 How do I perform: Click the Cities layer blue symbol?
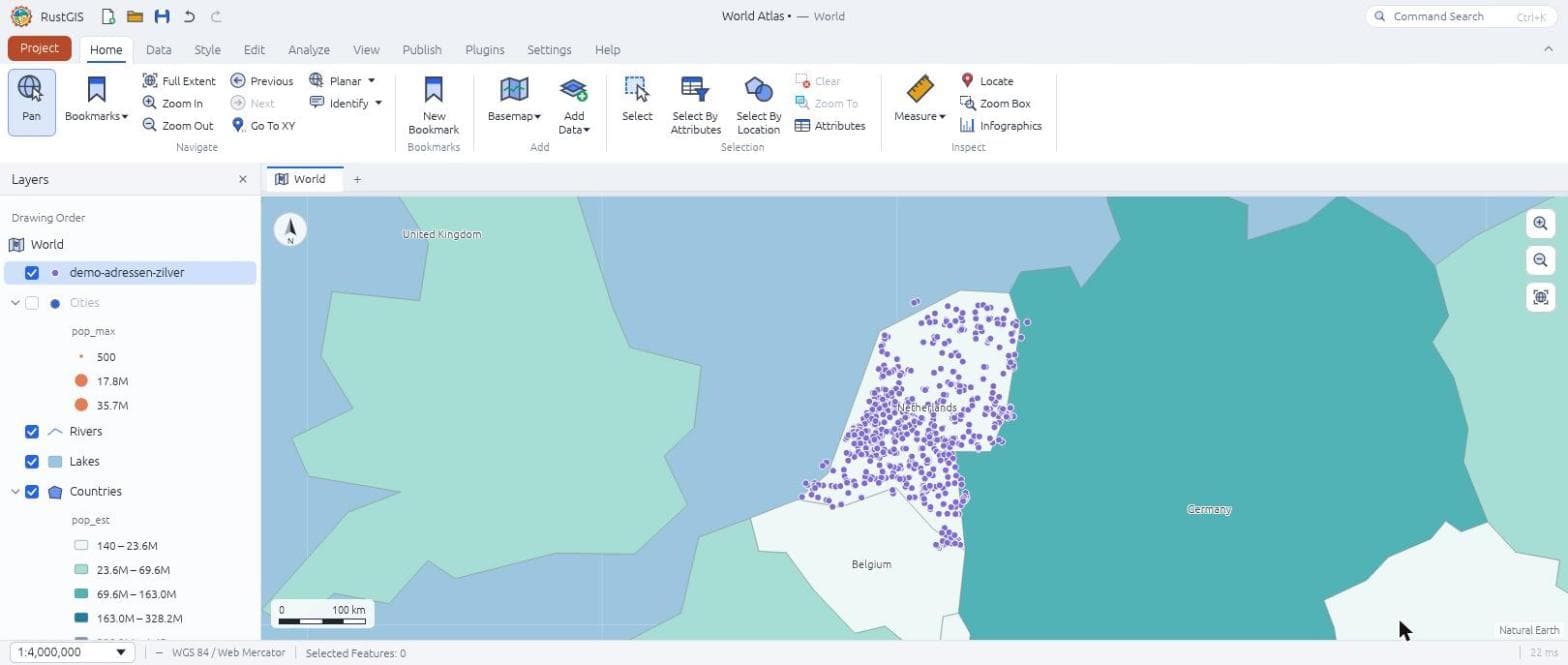pyautogui.click(x=55, y=303)
